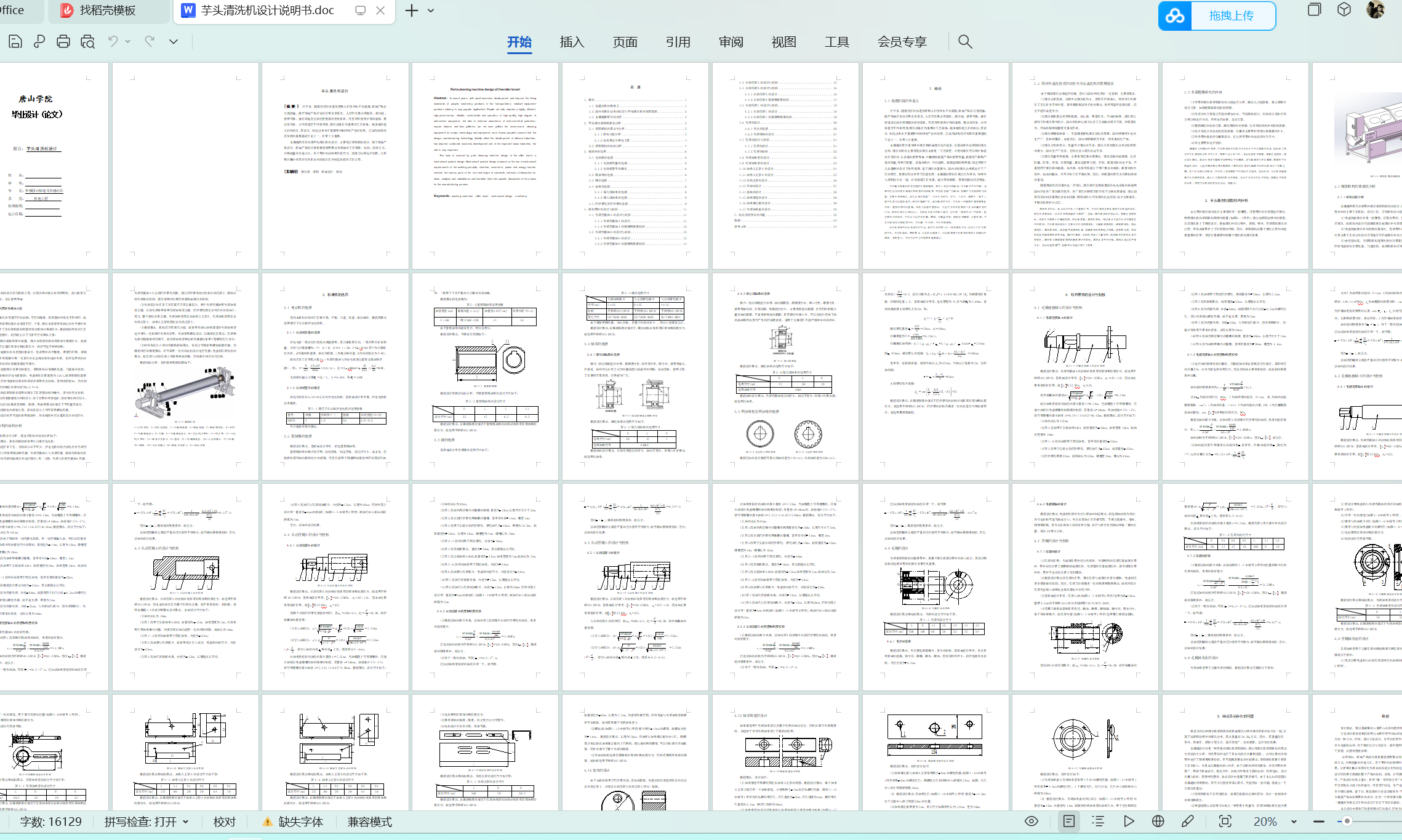Switch to page layout view icon
This screenshot has height=840, width=1402.
tap(1069, 821)
